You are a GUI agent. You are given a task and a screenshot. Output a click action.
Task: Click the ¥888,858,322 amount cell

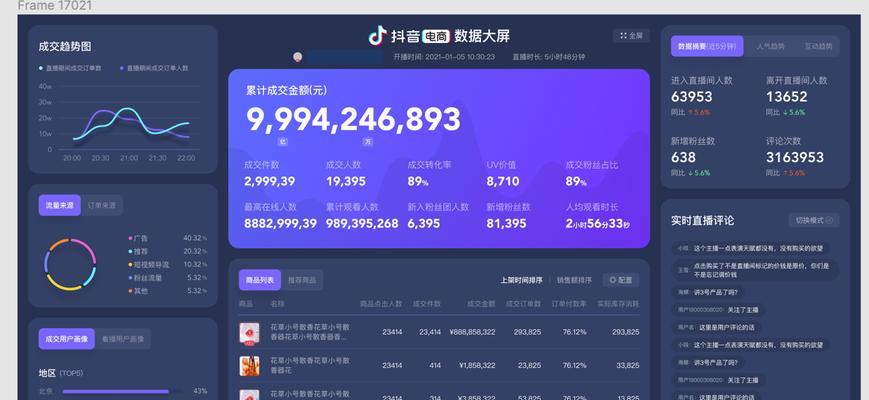point(473,332)
